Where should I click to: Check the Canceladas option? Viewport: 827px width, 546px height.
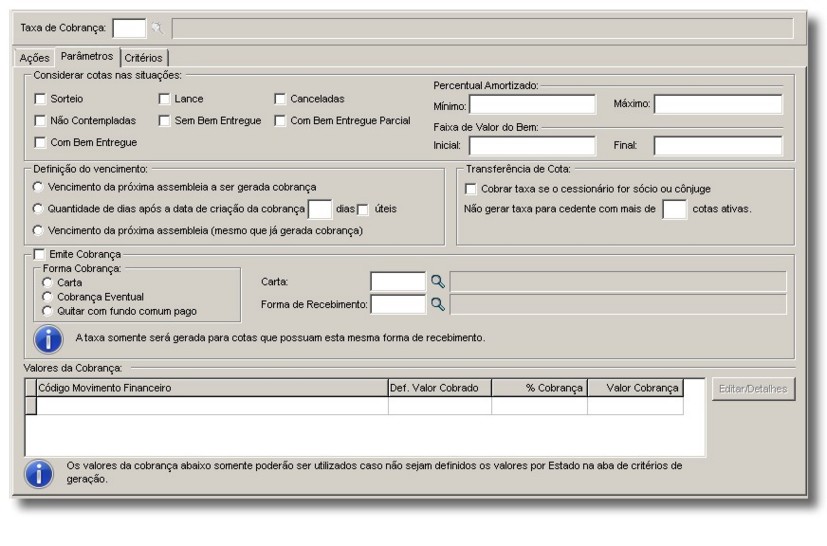tap(280, 99)
